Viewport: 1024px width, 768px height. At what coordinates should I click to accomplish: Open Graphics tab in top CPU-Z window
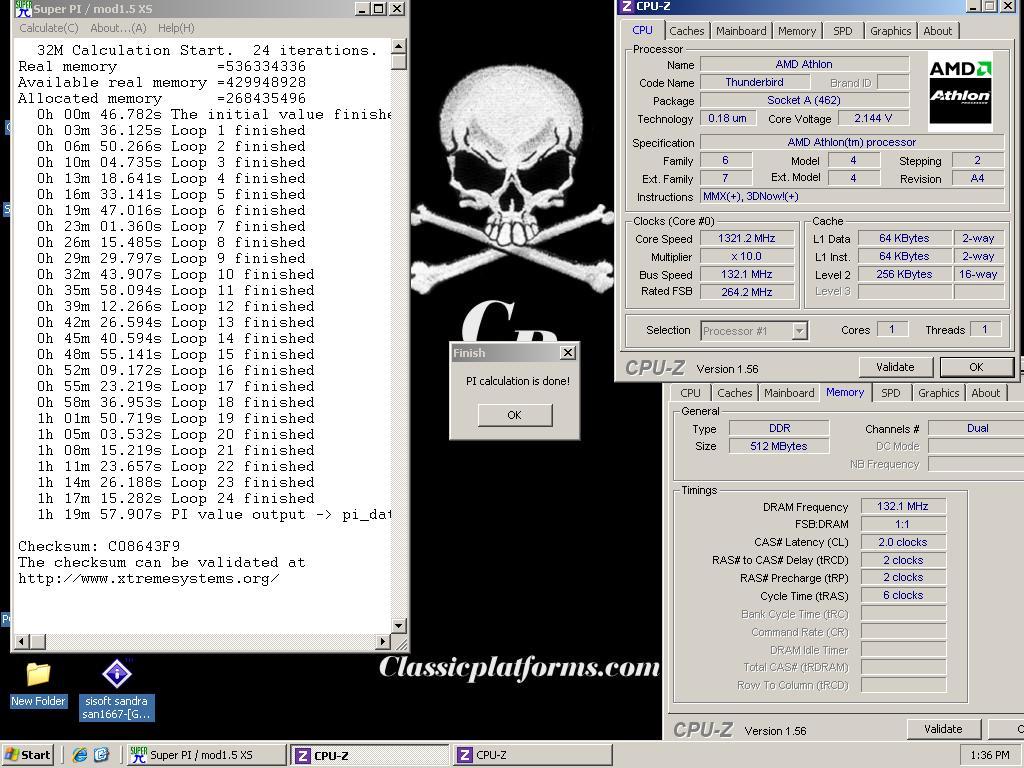pos(890,31)
